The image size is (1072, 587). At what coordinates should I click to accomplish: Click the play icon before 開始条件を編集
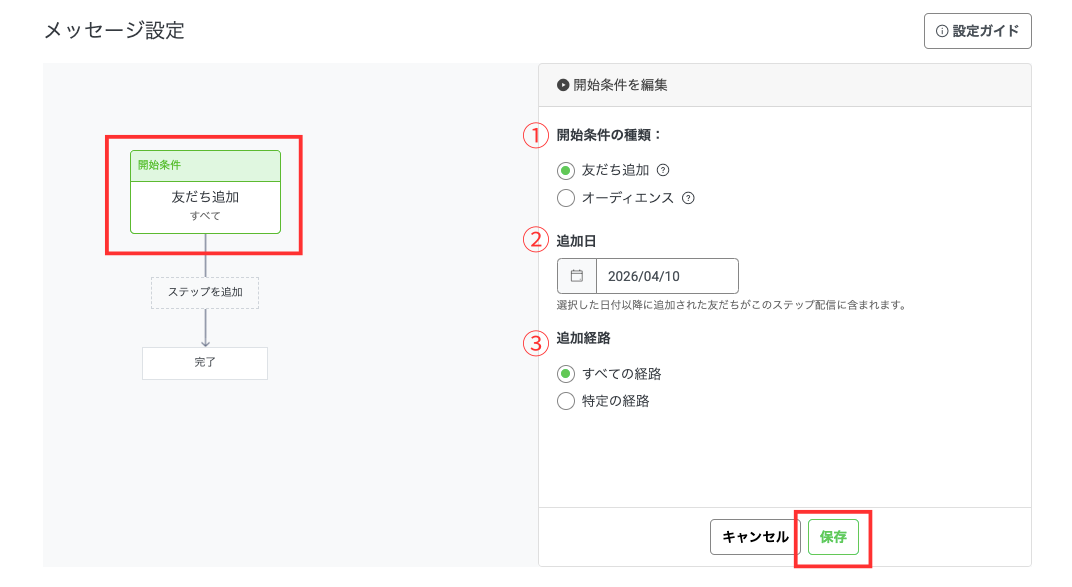(x=563, y=86)
